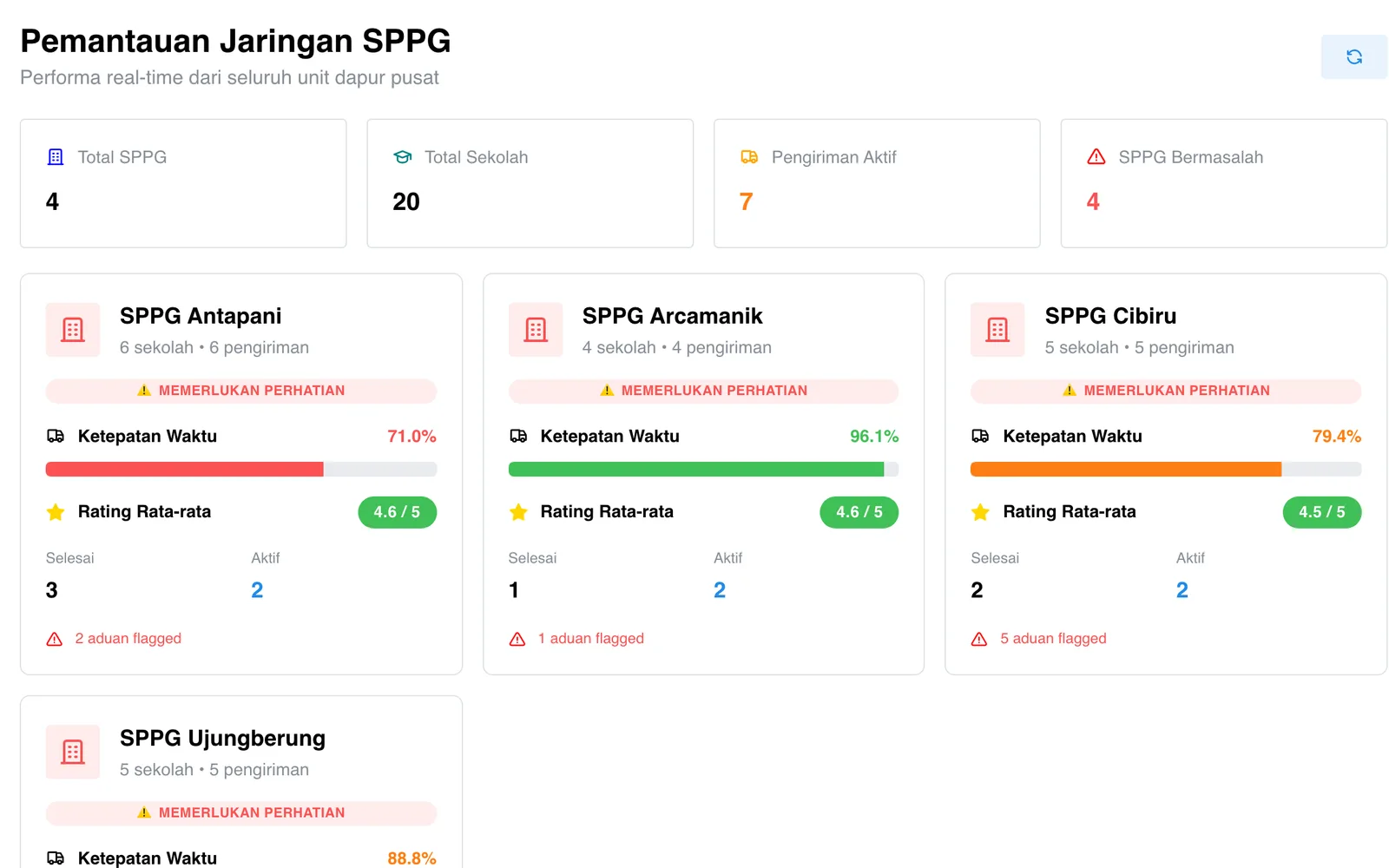Click the orange Cibiru punctuality progress bar

(1166, 470)
